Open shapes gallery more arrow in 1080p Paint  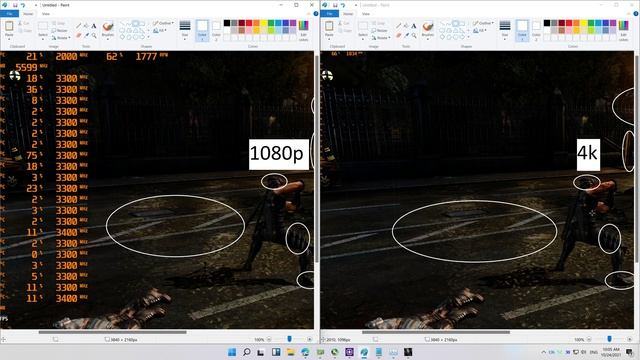[148, 37]
